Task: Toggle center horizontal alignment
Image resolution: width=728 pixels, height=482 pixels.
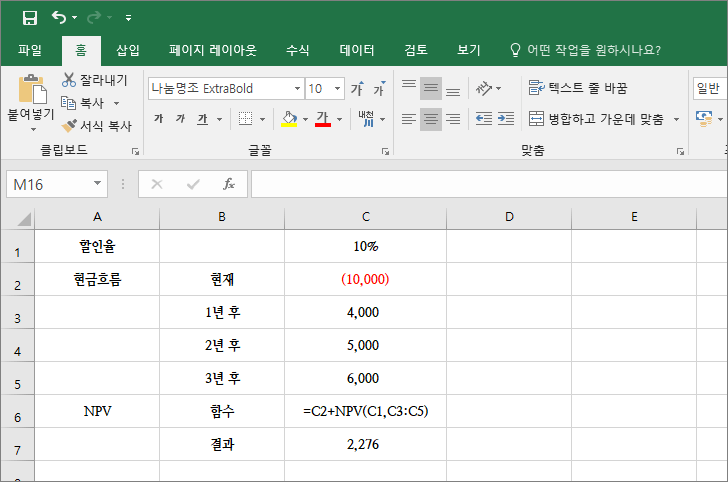Action: (x=431, y=119)
